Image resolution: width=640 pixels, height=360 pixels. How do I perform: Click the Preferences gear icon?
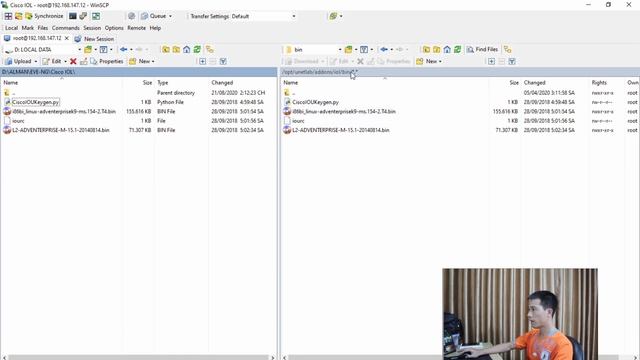(x=131, y=16)
